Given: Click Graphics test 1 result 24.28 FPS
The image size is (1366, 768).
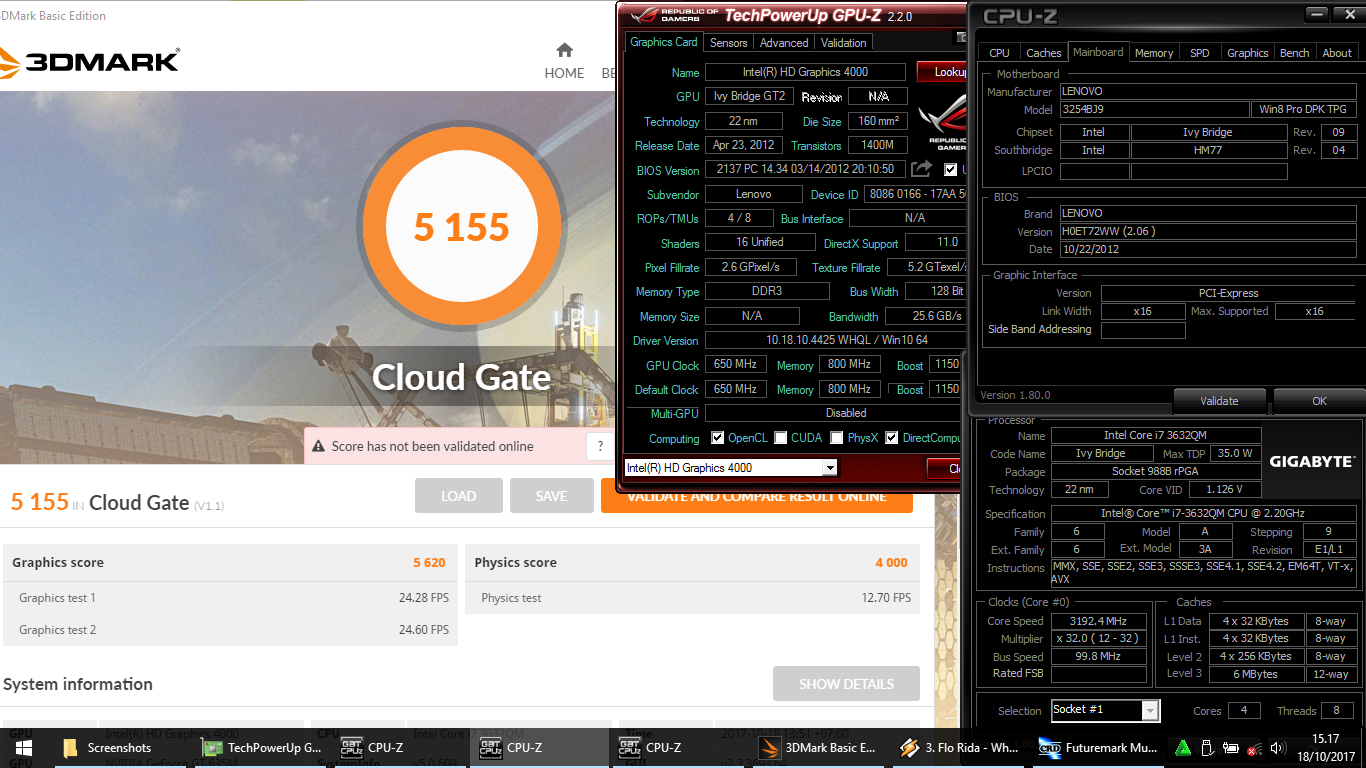Looking at the screenshot, I should 424,598.
